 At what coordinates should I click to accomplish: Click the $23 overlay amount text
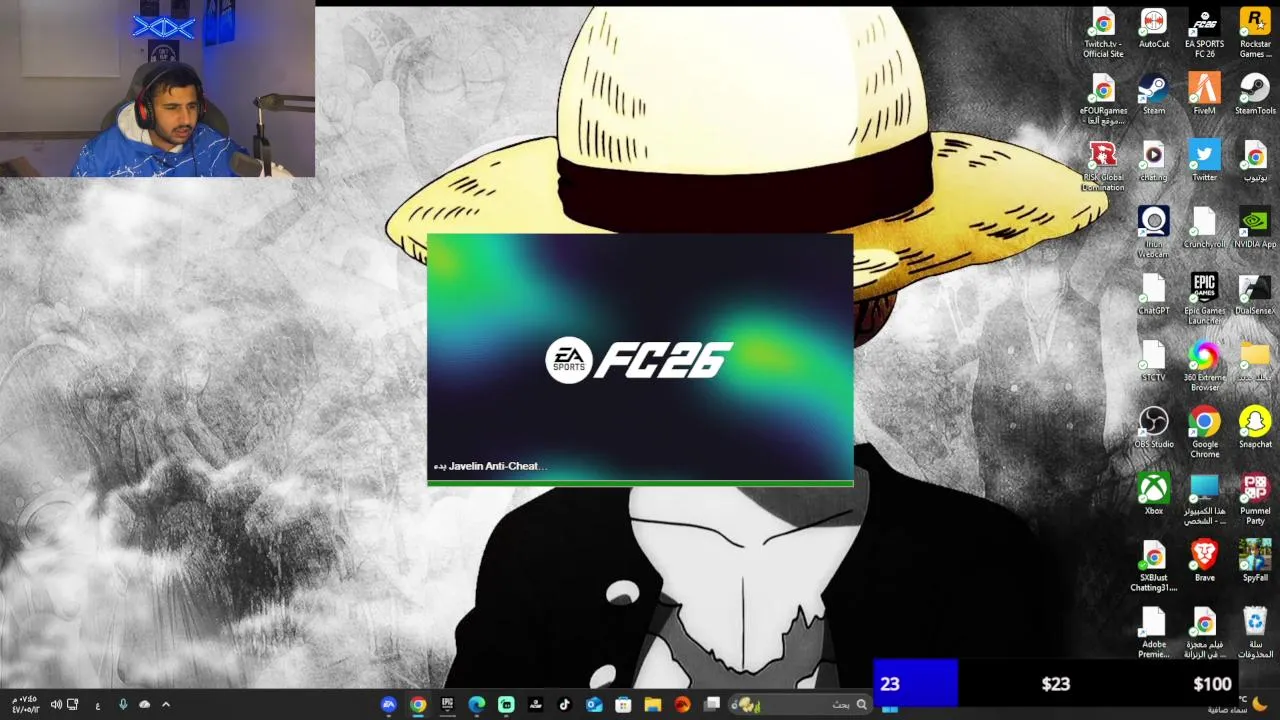1056,684
